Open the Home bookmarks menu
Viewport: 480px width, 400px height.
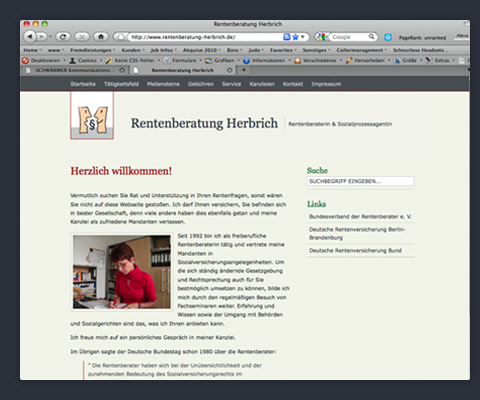click(32, 50)
